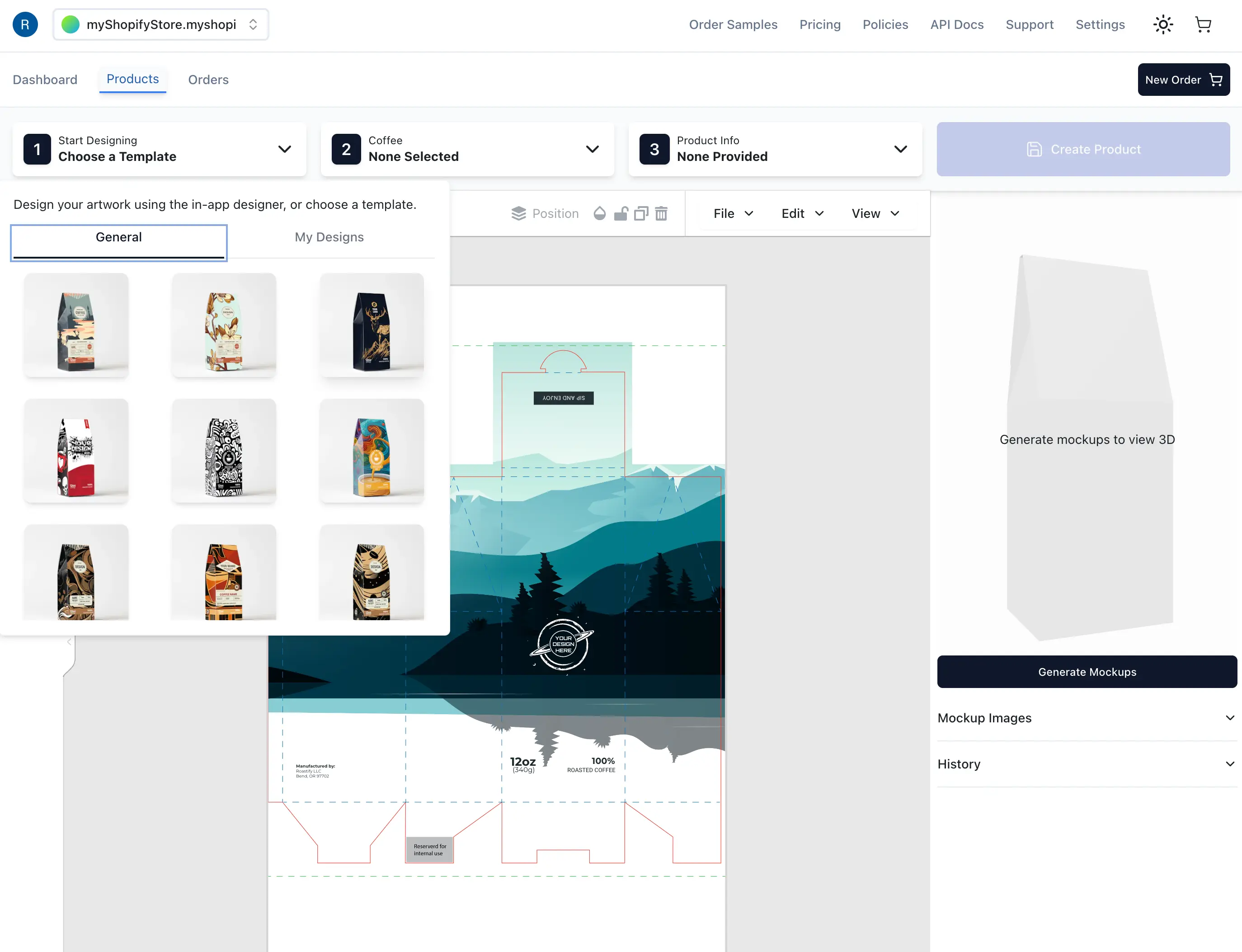Select the black deer template thumbnail

coord(372,325)
